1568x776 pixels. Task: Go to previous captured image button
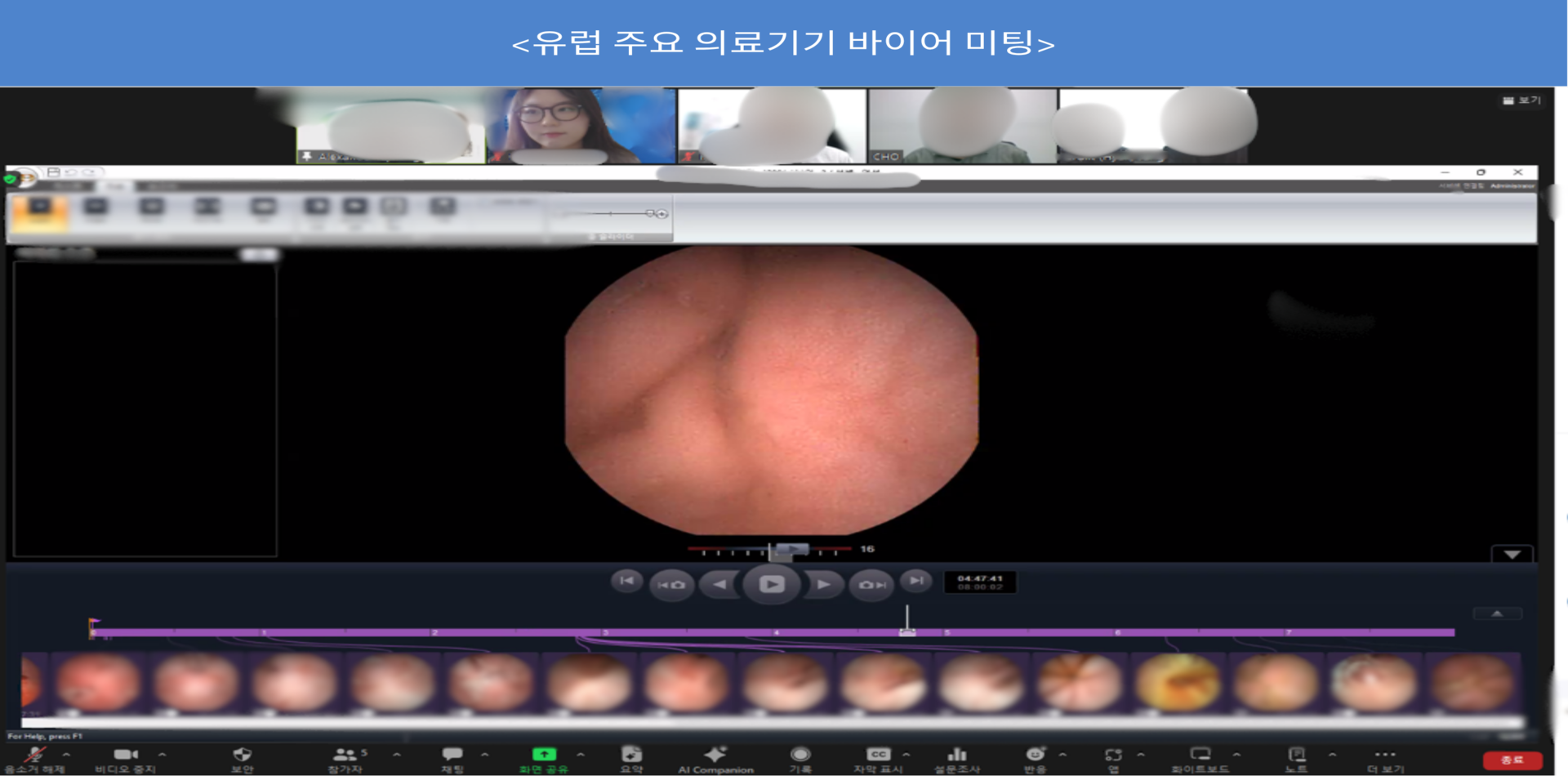point(672,585)
